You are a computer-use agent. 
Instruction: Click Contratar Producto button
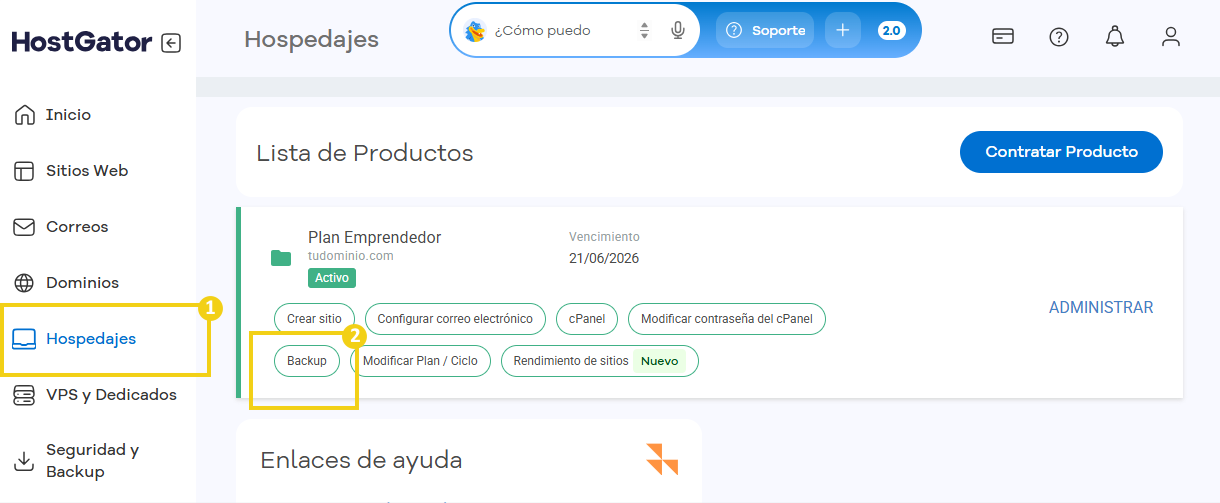[1061, 152]
